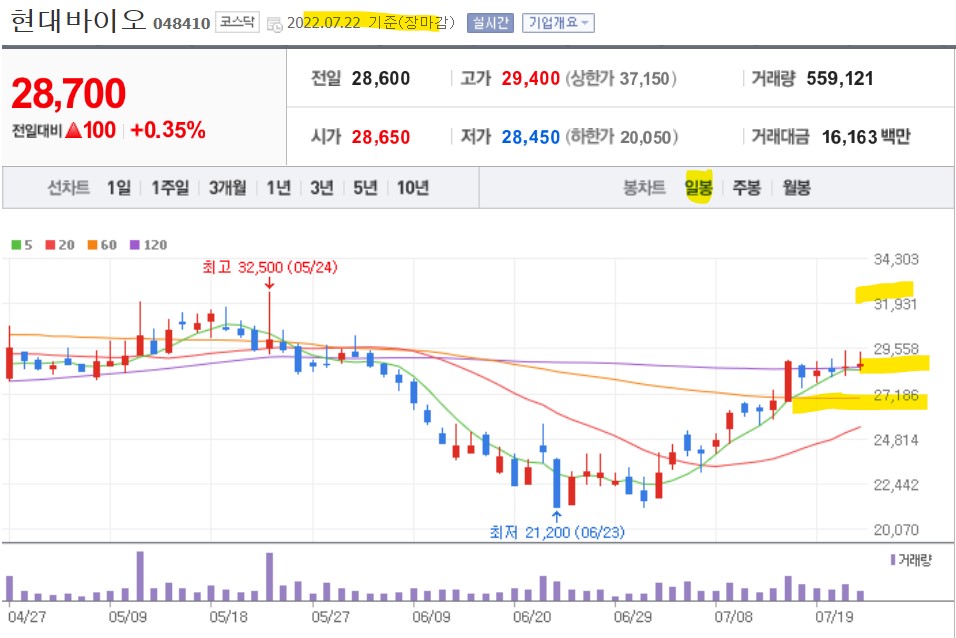
Task: Click the purple 120-day moving average legend swatch
Action: 135,245
